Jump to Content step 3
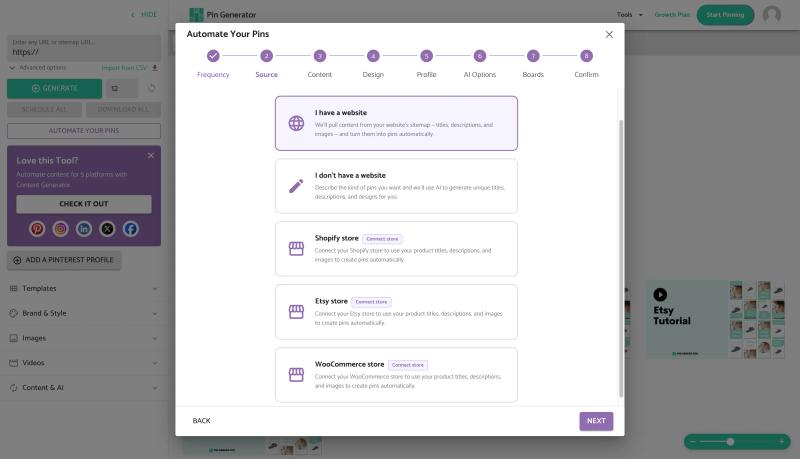 [319, 64]
